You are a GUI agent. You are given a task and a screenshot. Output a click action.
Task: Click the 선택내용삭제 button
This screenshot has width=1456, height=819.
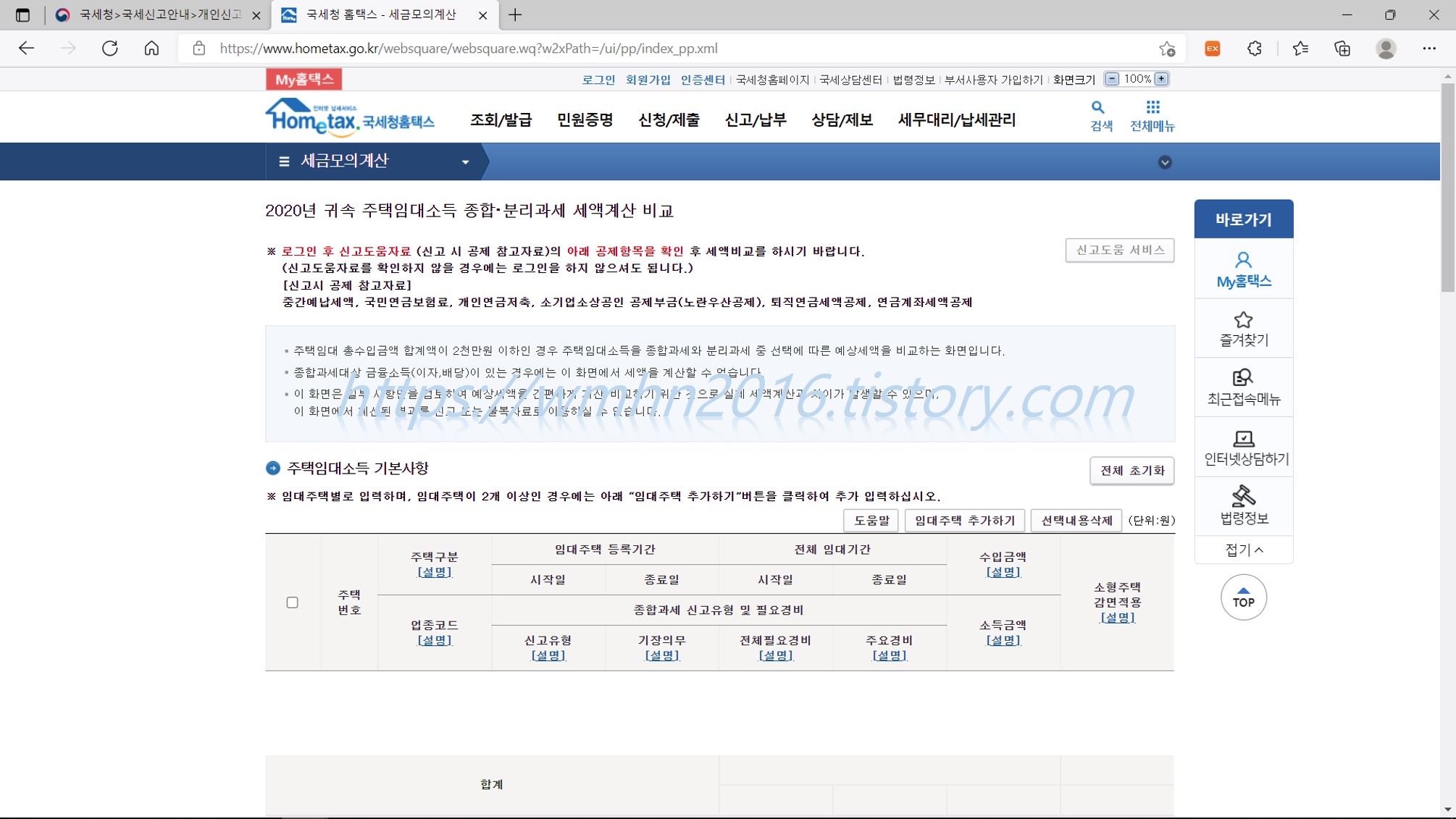click(x=1076, y=521)
